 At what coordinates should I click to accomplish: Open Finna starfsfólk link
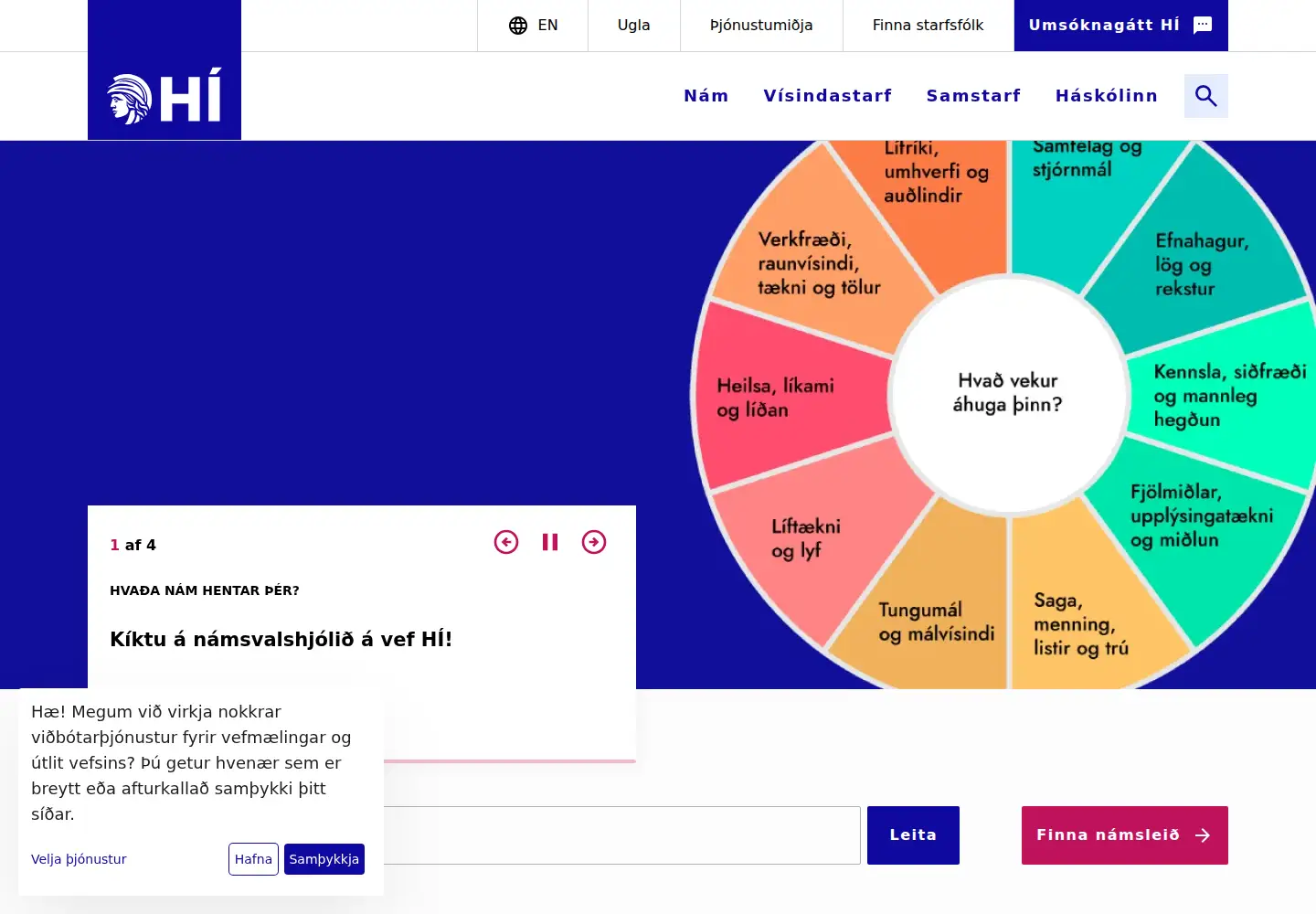pyautogui.click(x=929, y=26)
